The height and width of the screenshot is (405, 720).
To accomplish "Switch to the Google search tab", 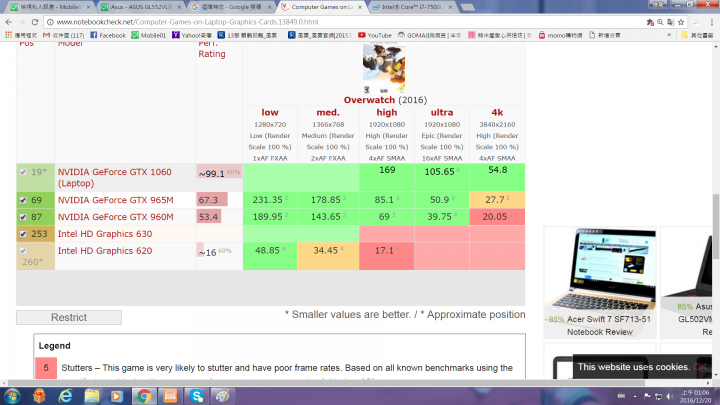I will tap(231, 7).
